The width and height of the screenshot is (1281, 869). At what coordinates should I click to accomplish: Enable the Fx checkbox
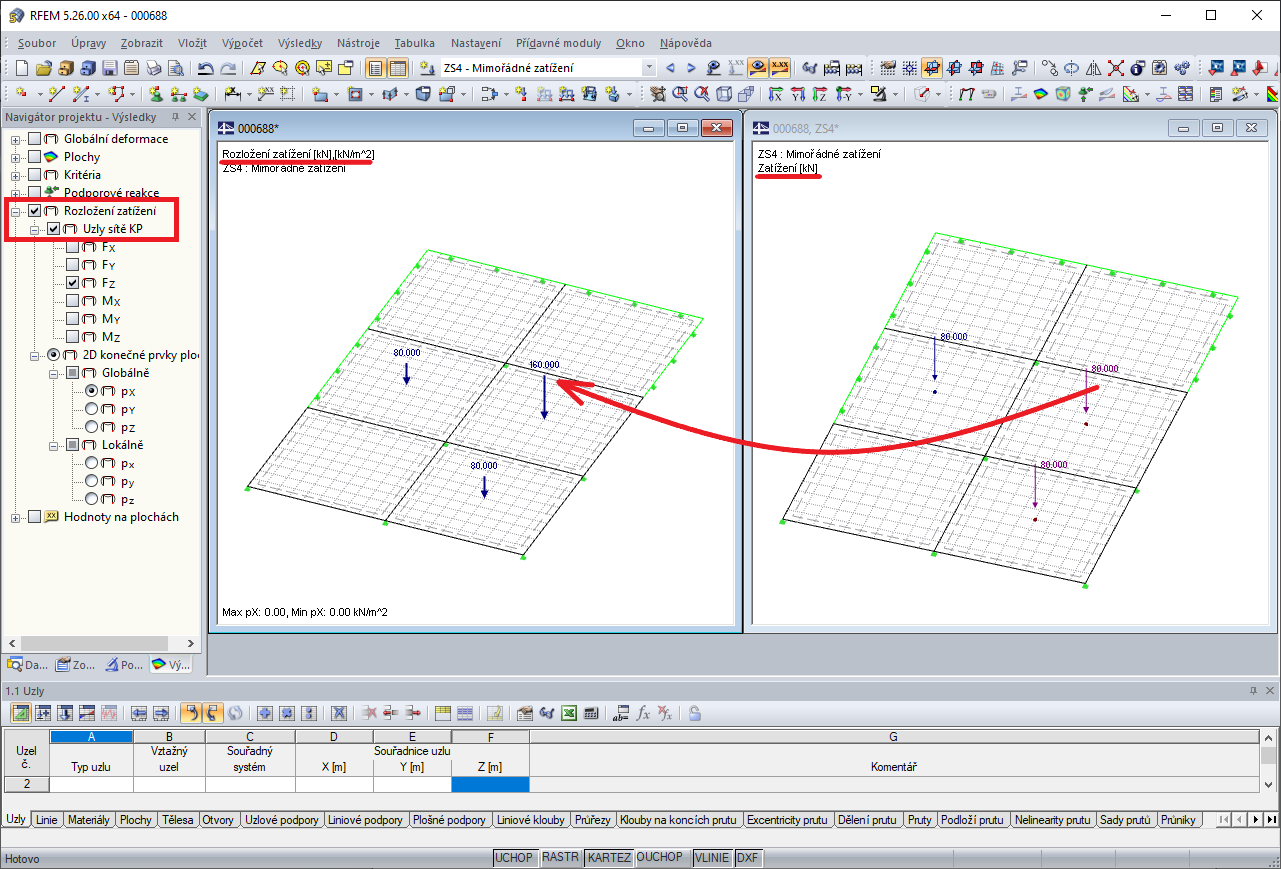tap(73, 247)
